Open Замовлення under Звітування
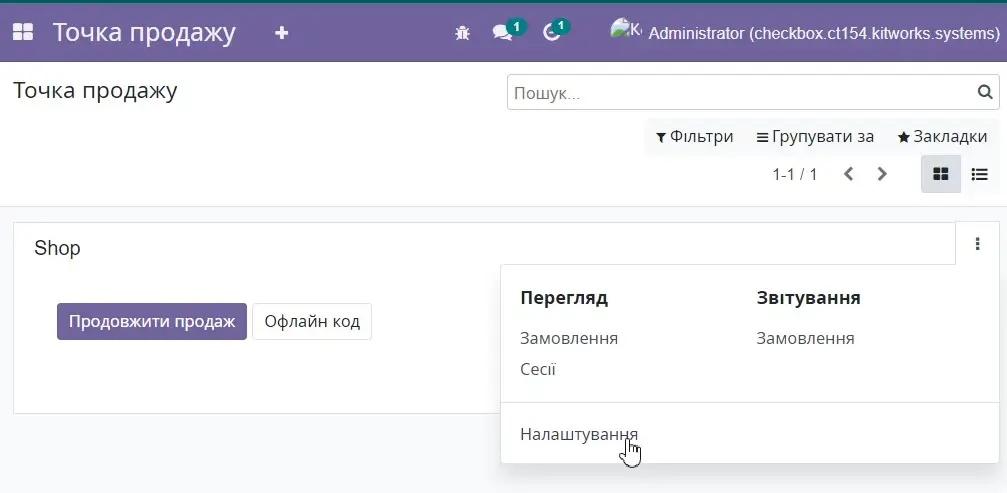The width and height of the screenshot is (1007, 493). pyautogui.click(x=805, y=338)
